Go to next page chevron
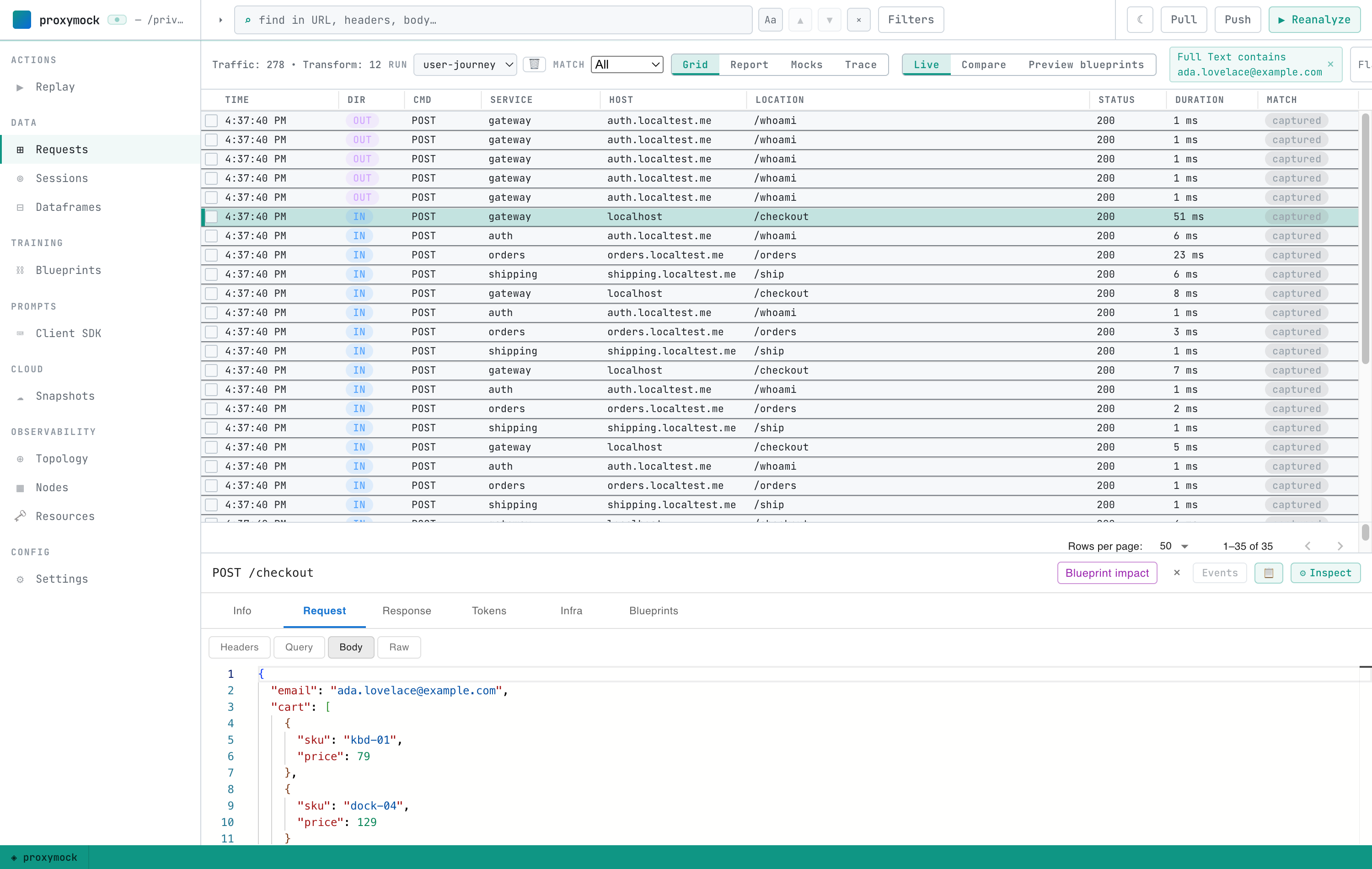Image resolution: width=1372 pixels, height=869 pixels. click(x=1340, y=546)
